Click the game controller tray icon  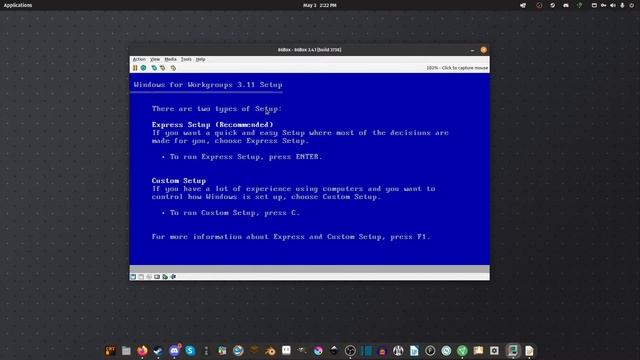click(x=566, y=5)
